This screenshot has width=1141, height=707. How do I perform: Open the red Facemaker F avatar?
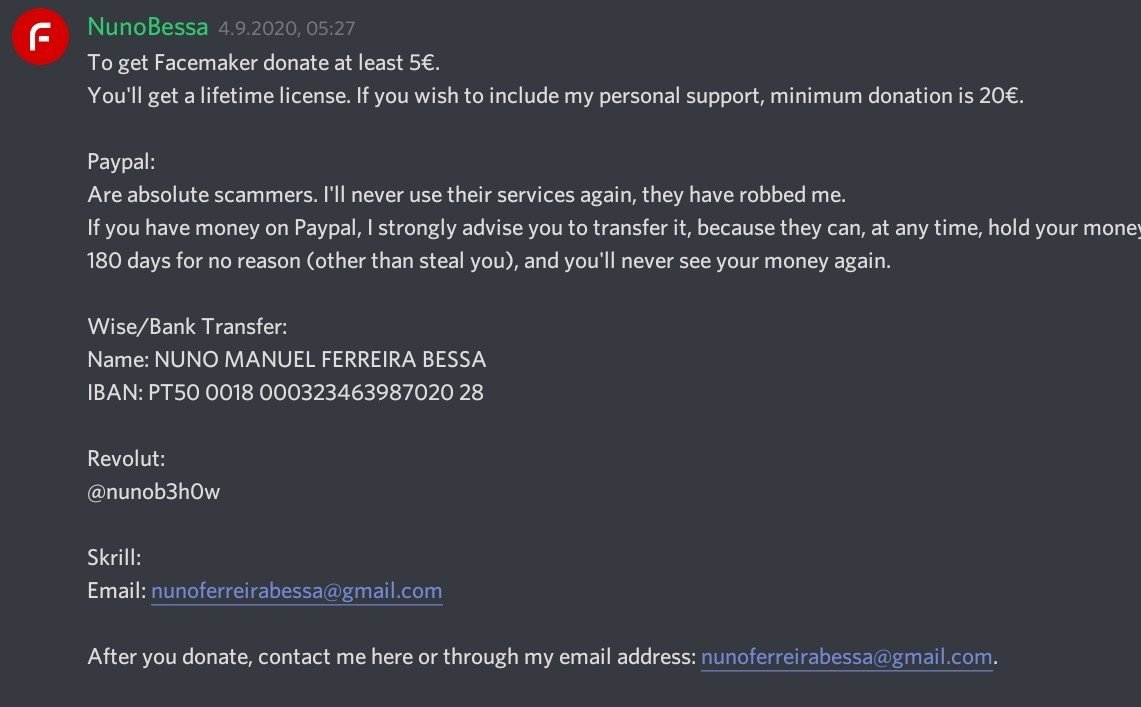click(x=40, y=37)
